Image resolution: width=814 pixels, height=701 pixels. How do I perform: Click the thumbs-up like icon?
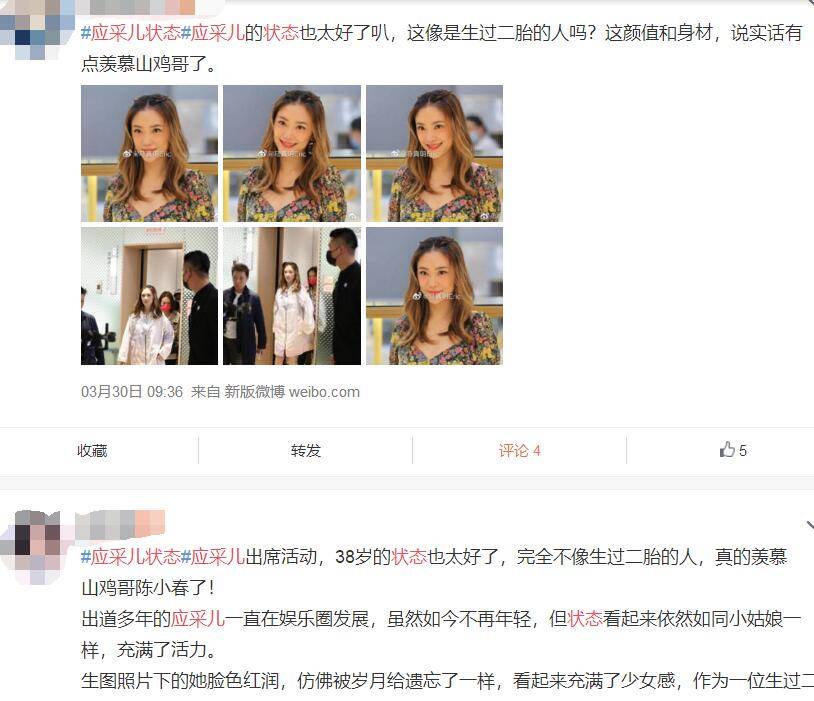pyautogui.click(x=727, y=449)
